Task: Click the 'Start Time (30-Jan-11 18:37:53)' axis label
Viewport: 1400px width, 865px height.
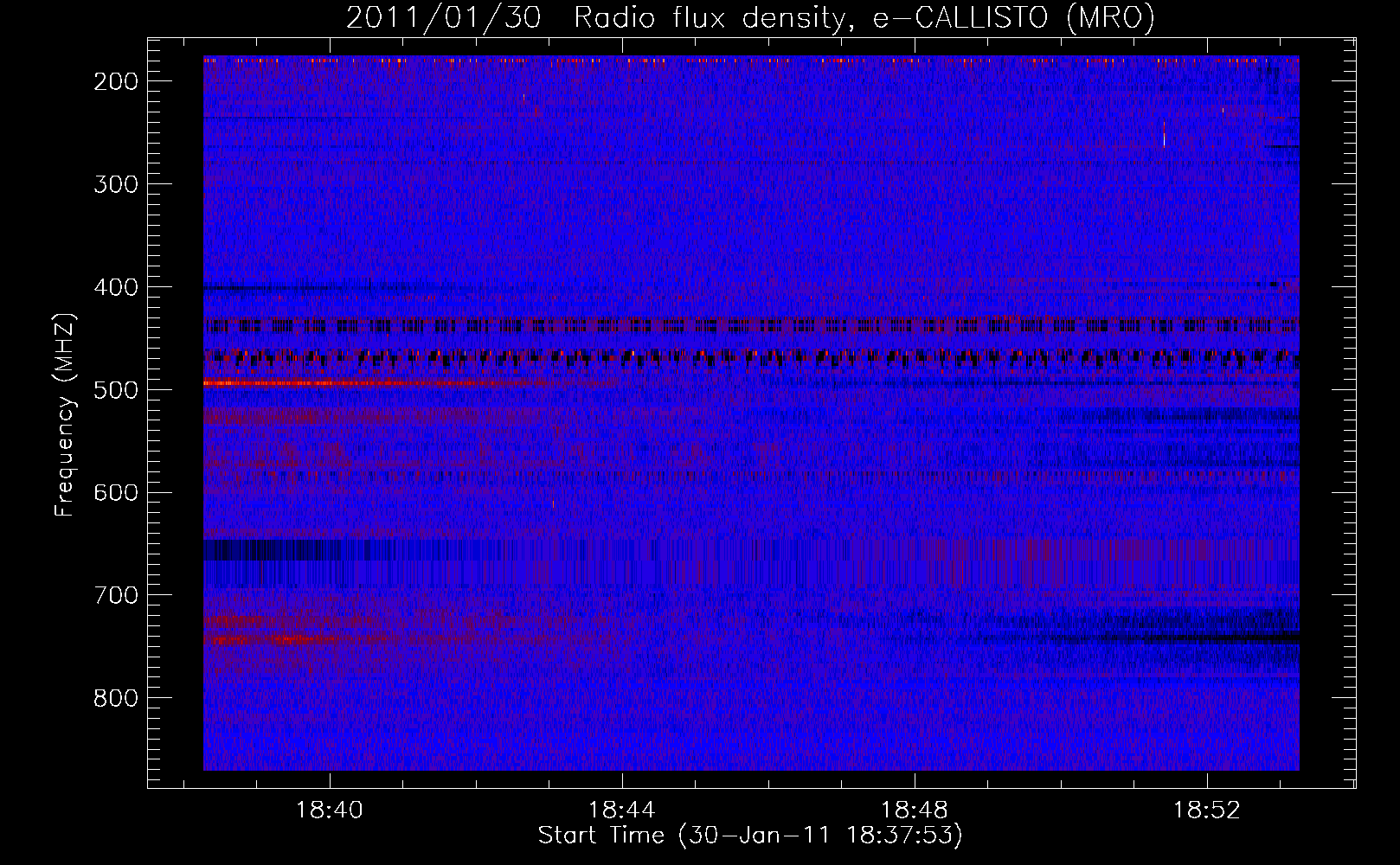Action: (x=750, y=836)
